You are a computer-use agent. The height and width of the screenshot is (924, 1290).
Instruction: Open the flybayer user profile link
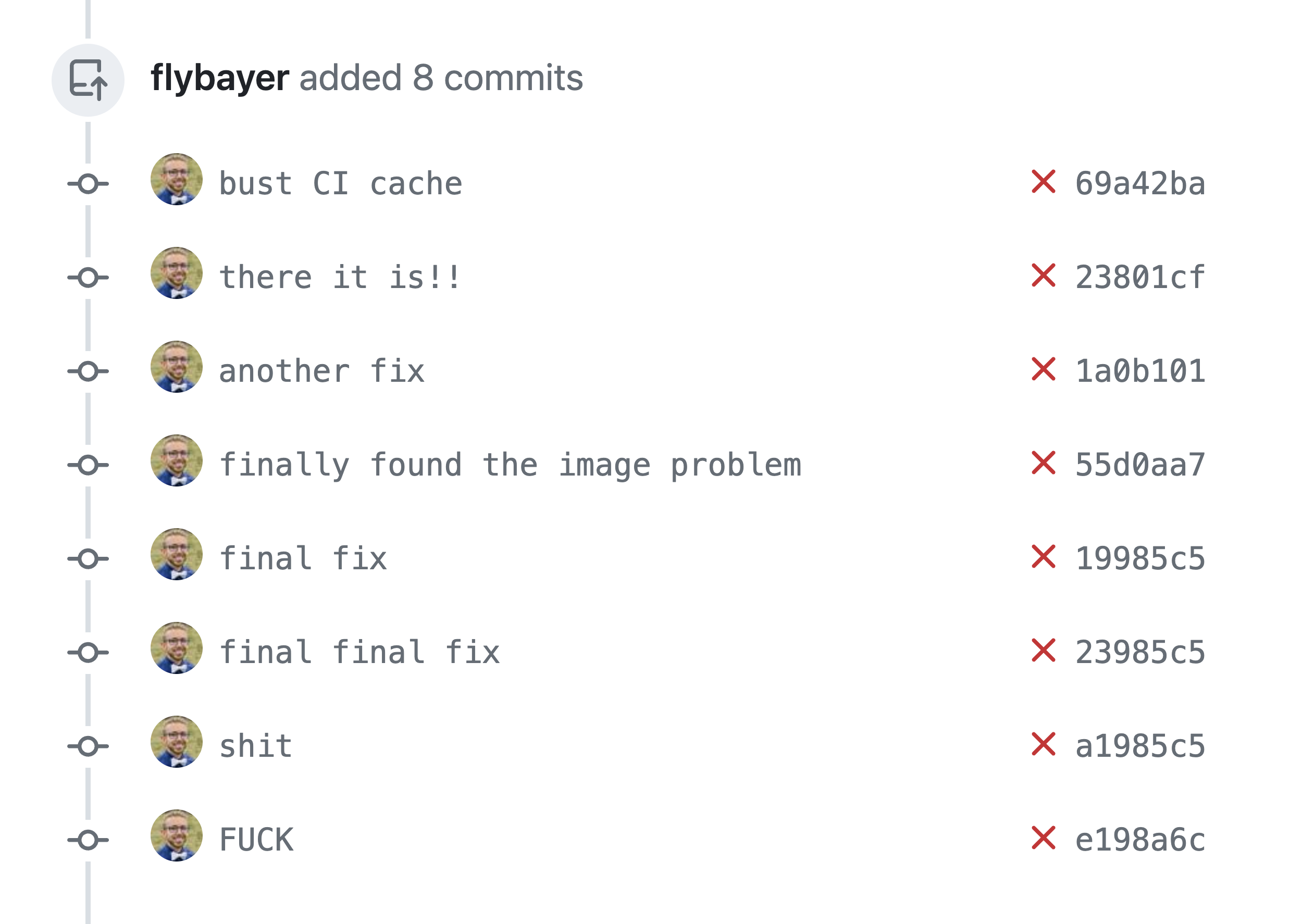tap(219, 78)
